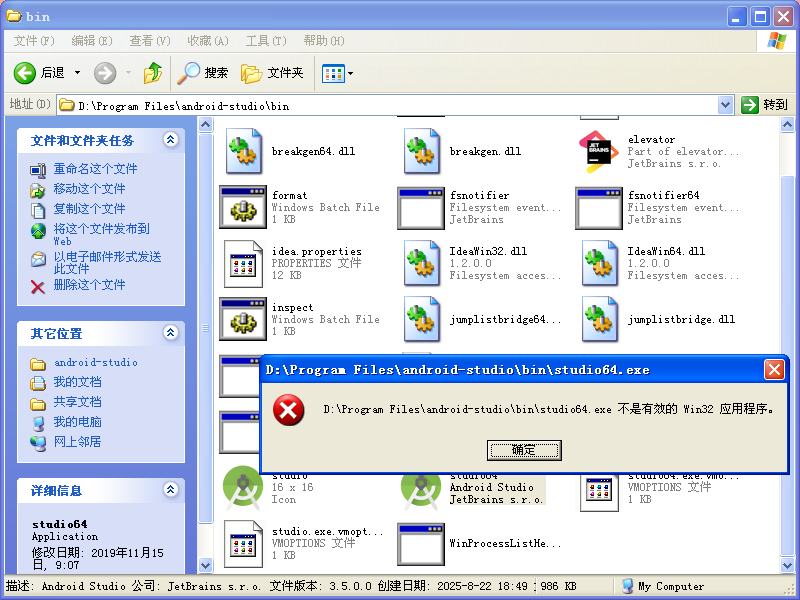Collapse the 其它位置 panel
Viewport: 800px width, 600px height.
click(170, 333)
